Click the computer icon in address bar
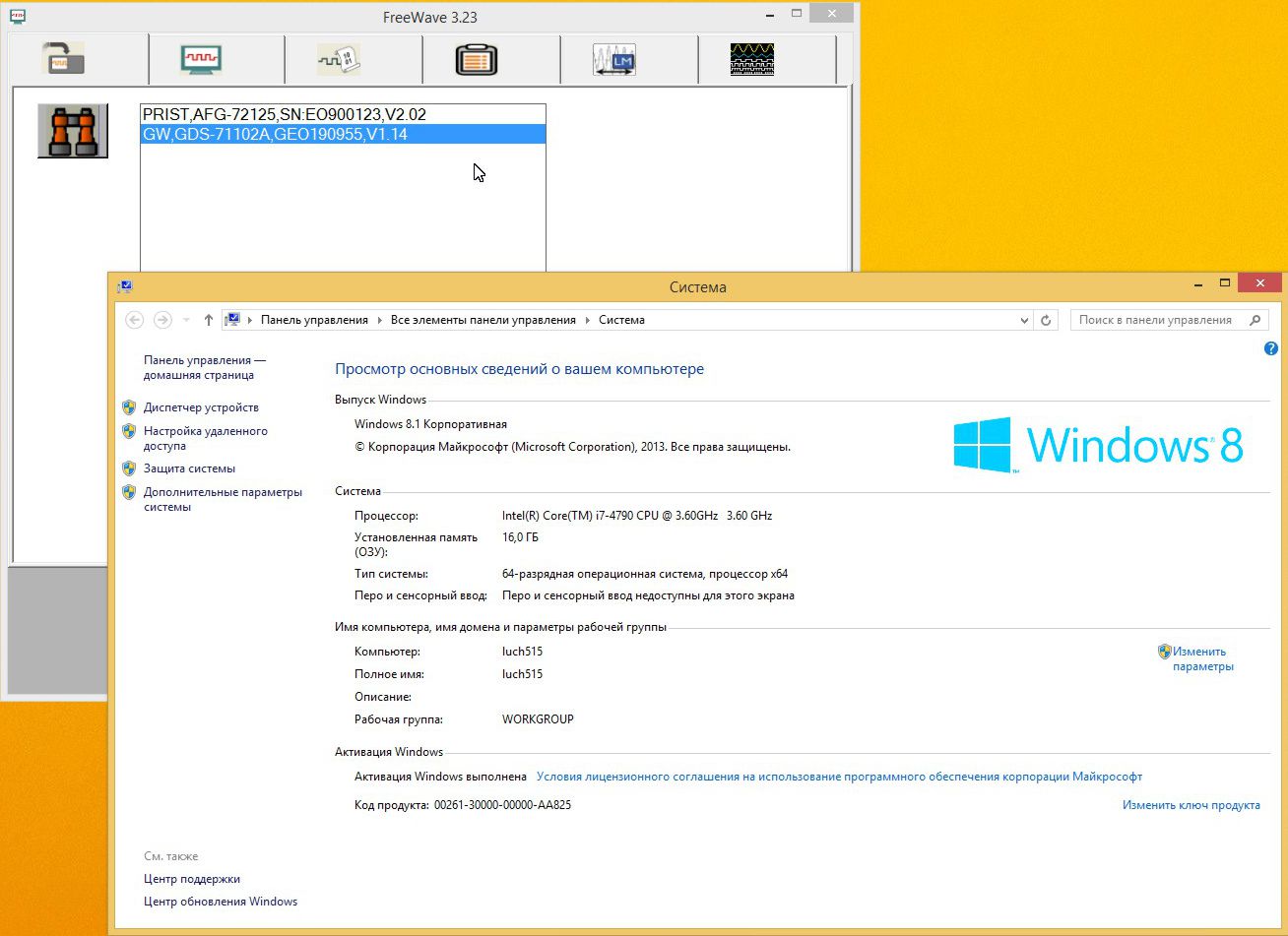This screenshot has width=1288, height=936. click(x=233, y=320)
